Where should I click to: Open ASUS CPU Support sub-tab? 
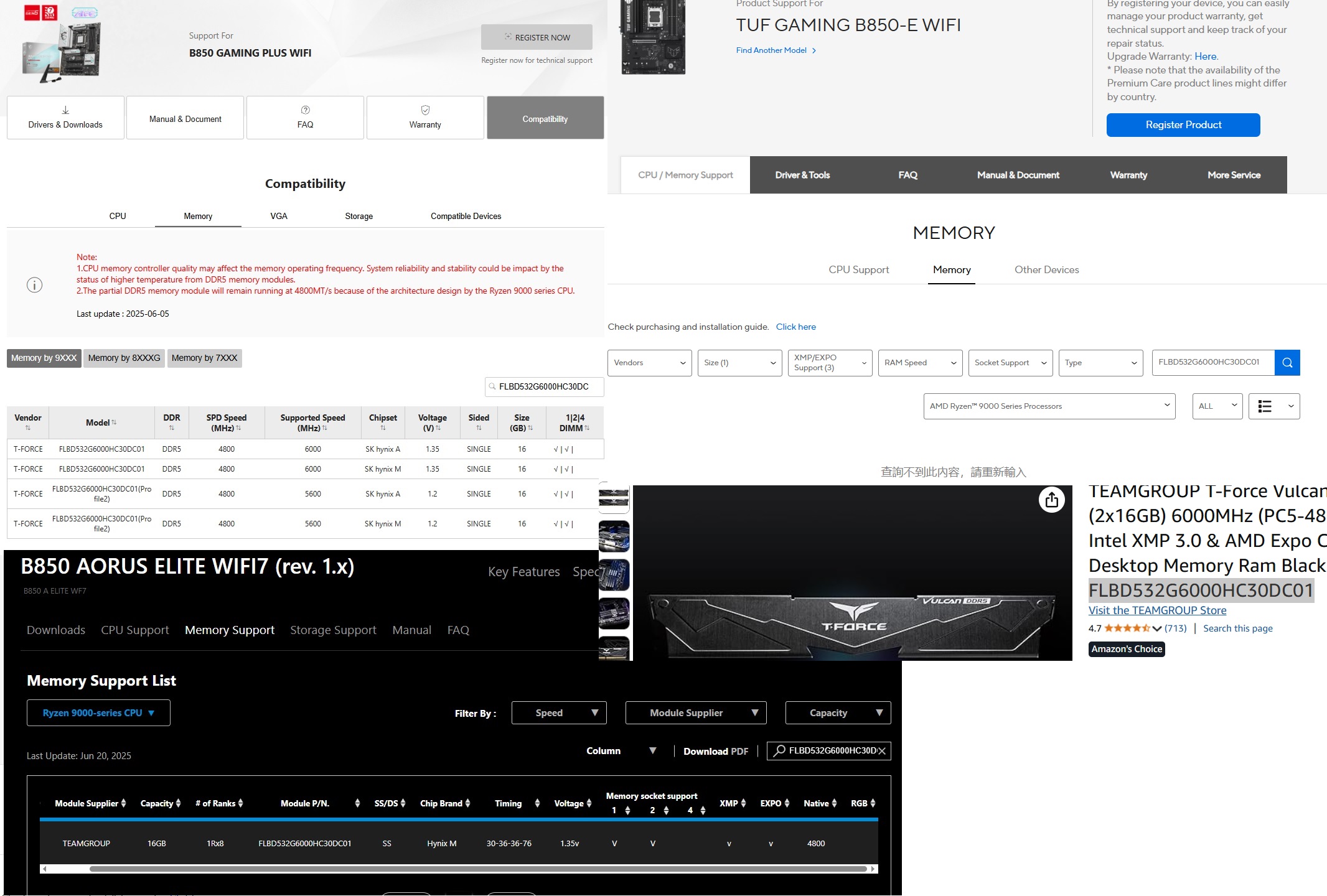click(859, 269)
